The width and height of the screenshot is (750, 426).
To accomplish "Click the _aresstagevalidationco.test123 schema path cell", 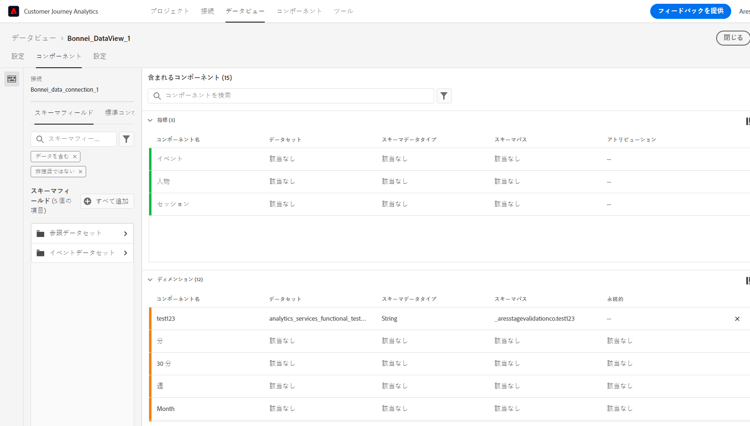I will pyautogui.click(x=534, y=319).
